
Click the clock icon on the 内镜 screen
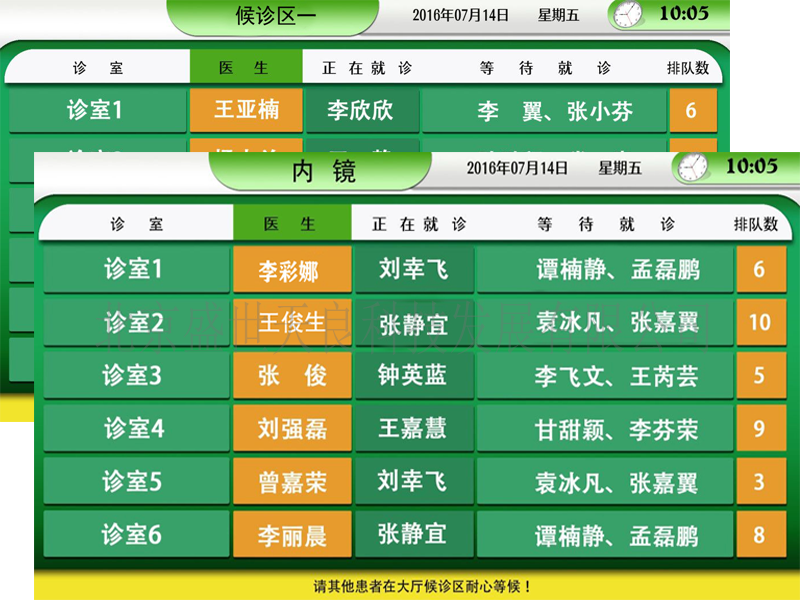tap(690, 169)
